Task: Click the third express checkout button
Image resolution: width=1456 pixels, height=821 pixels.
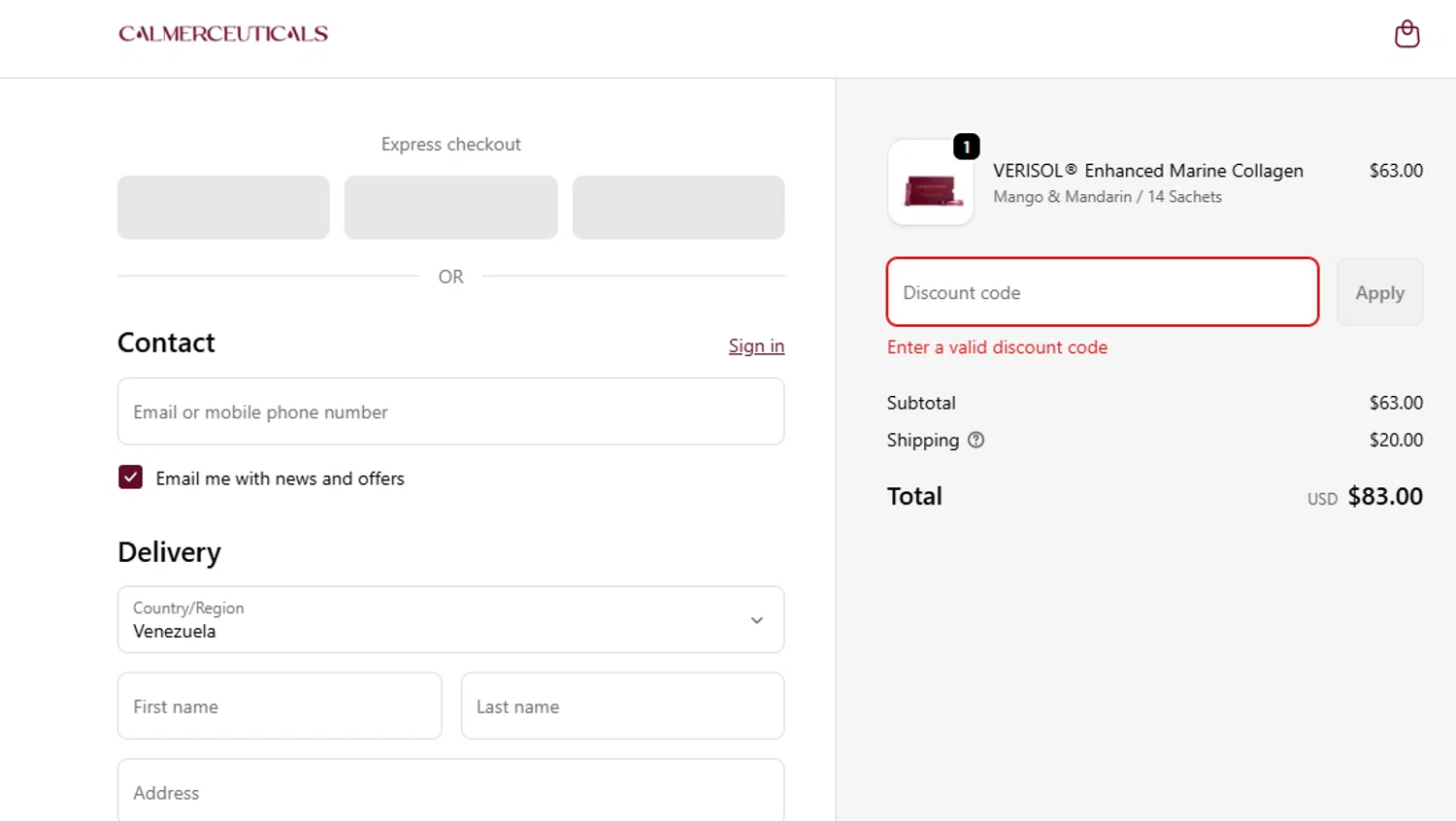Action: [x=678, y=207]
